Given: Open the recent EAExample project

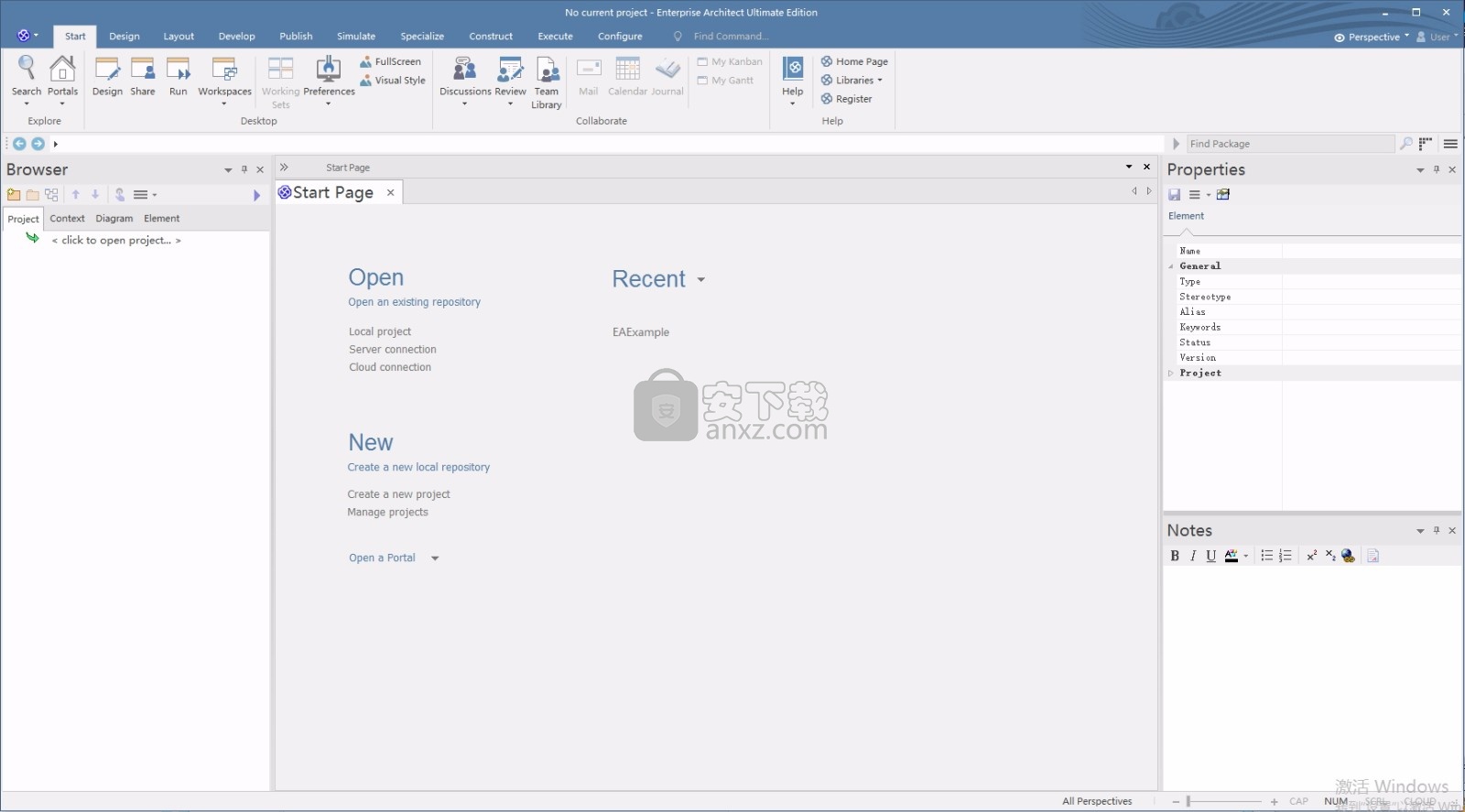Looking at the screenshot, I should [641, 332].
